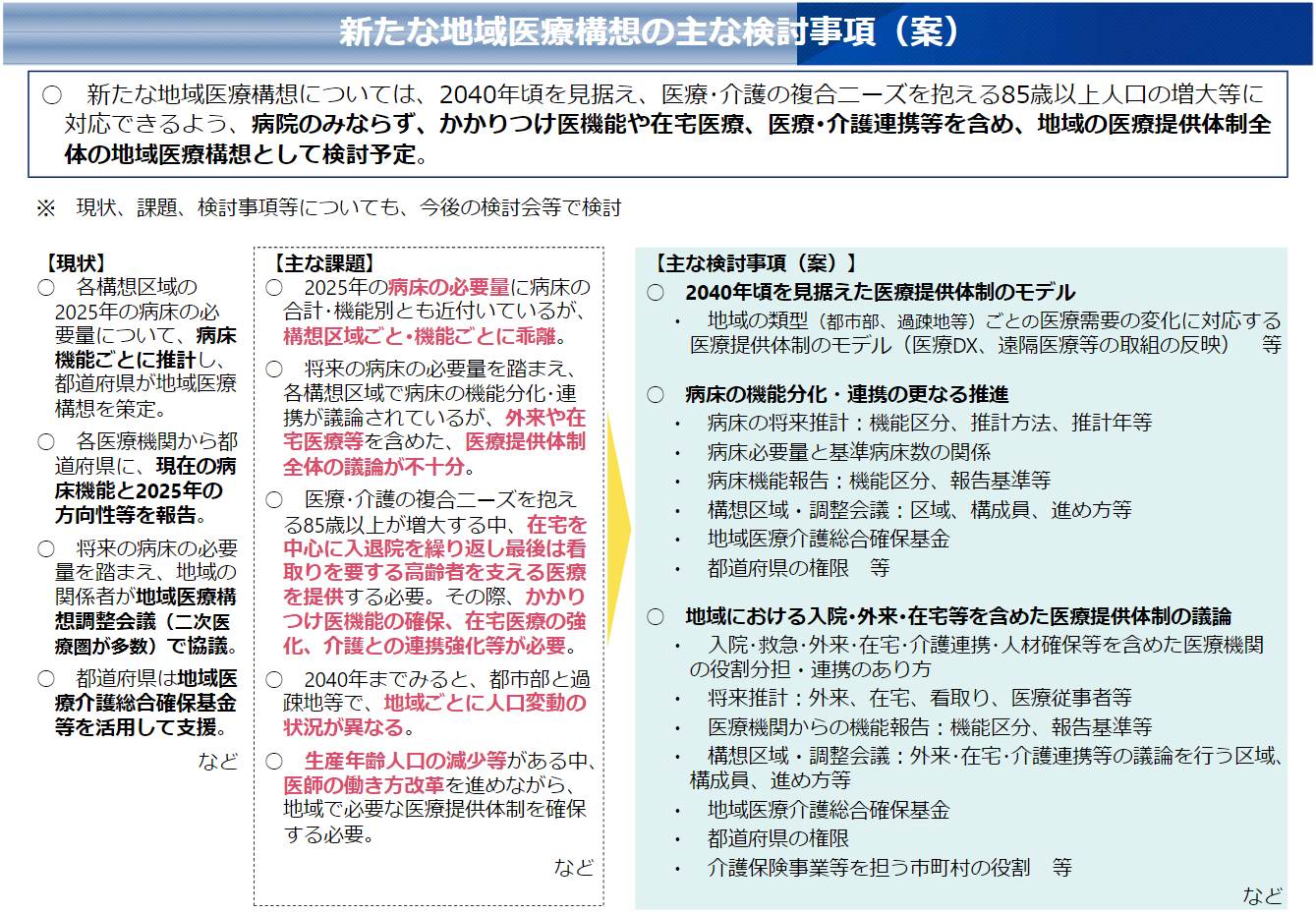Click the heading 病床の機能分化・連携の更なる推進

tap(846, 394)
